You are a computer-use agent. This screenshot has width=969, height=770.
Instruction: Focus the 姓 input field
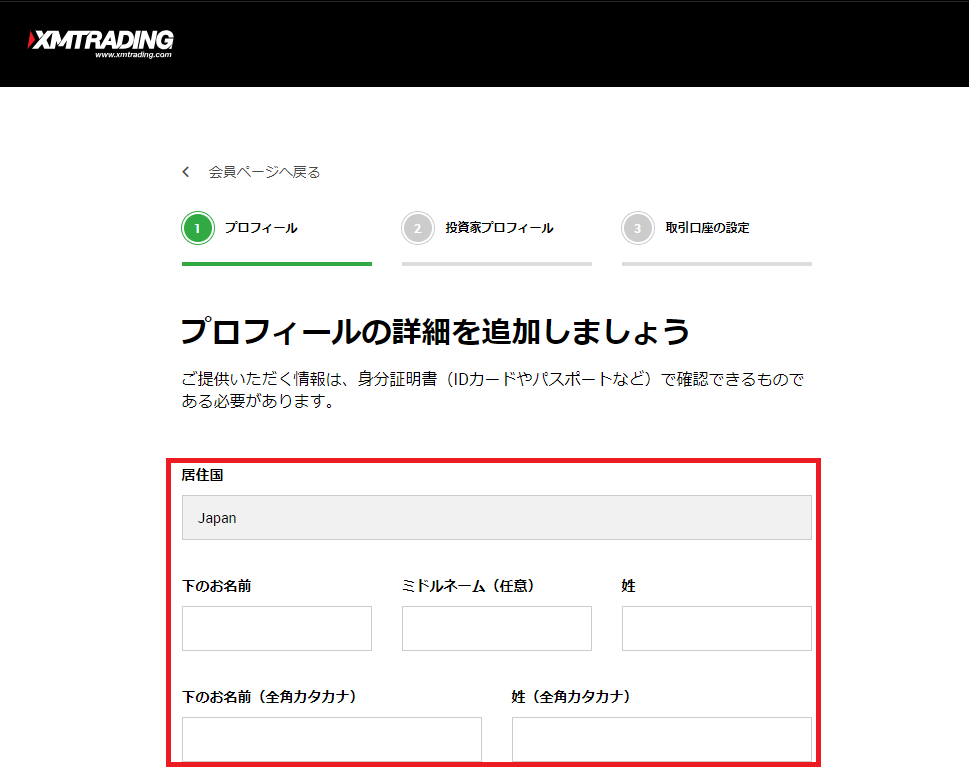(717, 628)
